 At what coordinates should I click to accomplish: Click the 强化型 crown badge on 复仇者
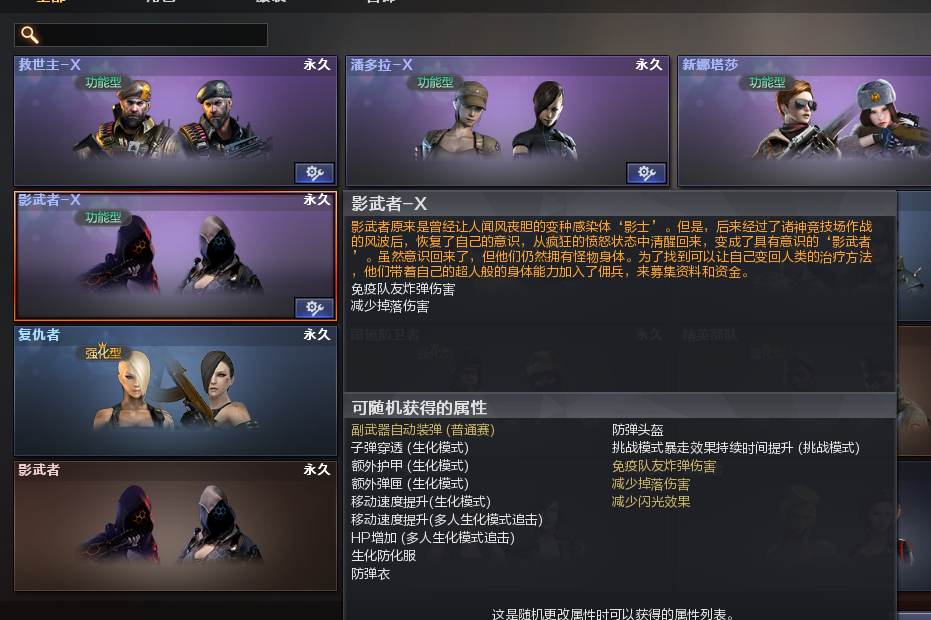[x=103, y=352]
